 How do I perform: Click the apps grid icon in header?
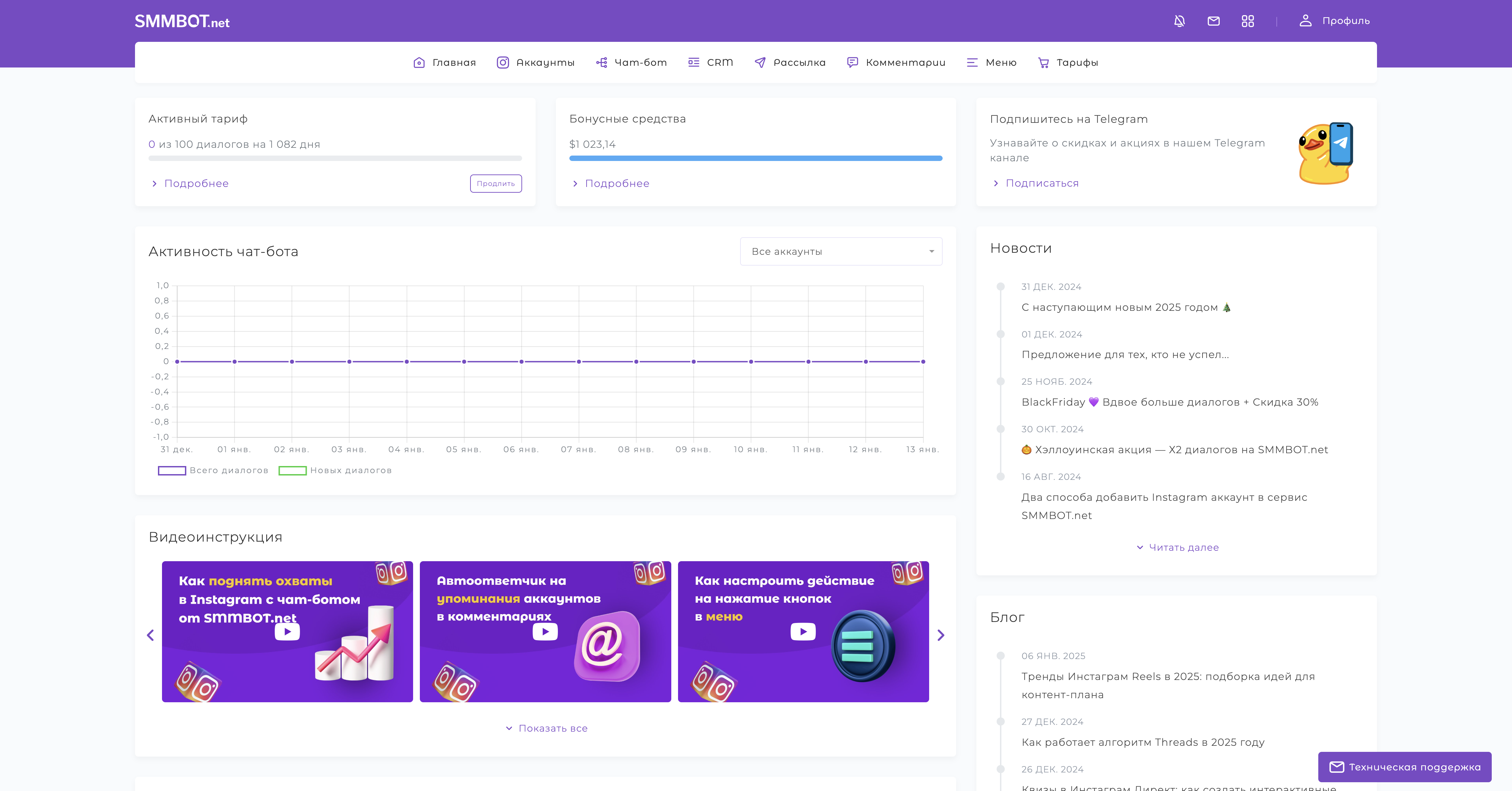coord(1247,21)
